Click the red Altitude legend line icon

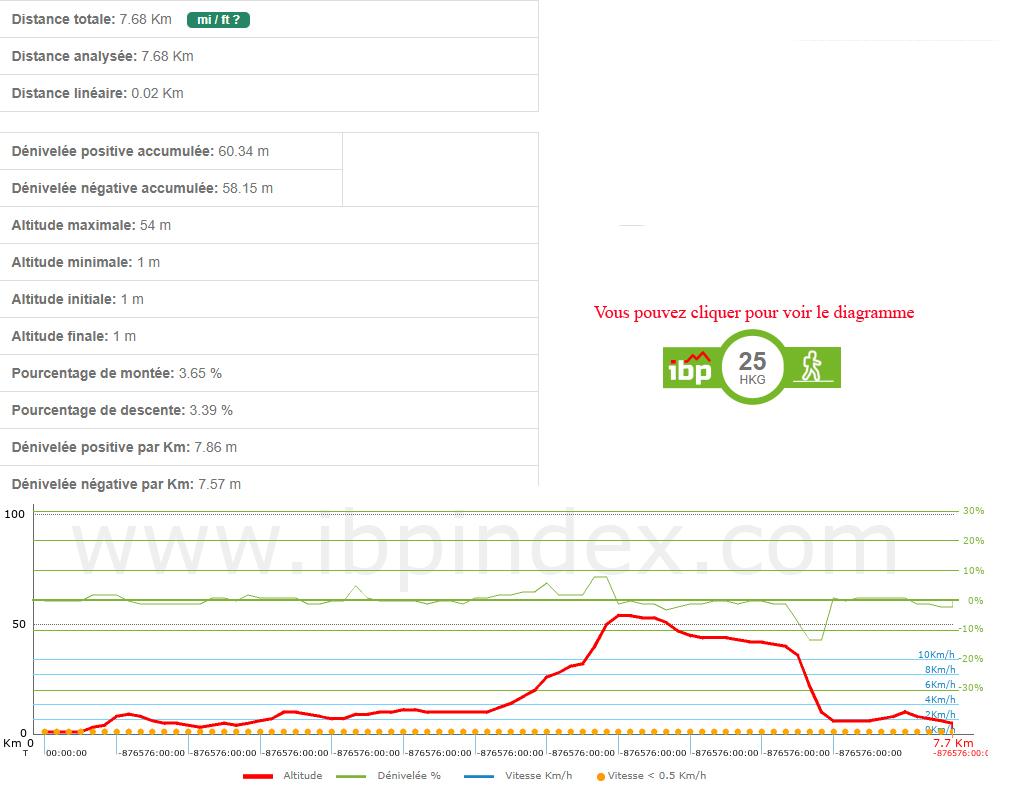(258, 776)
